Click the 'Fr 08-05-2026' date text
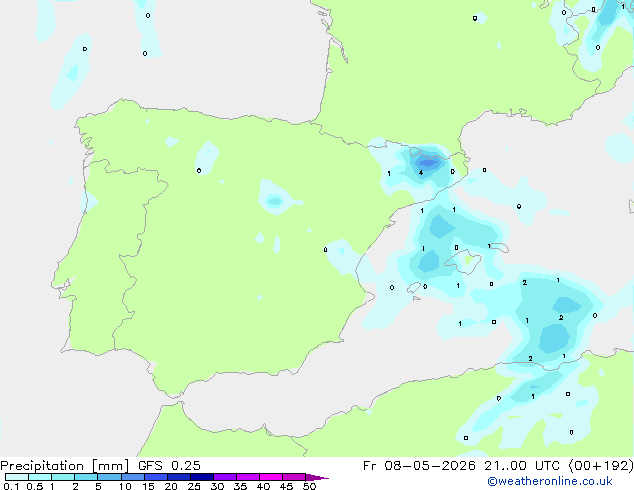 419,466
